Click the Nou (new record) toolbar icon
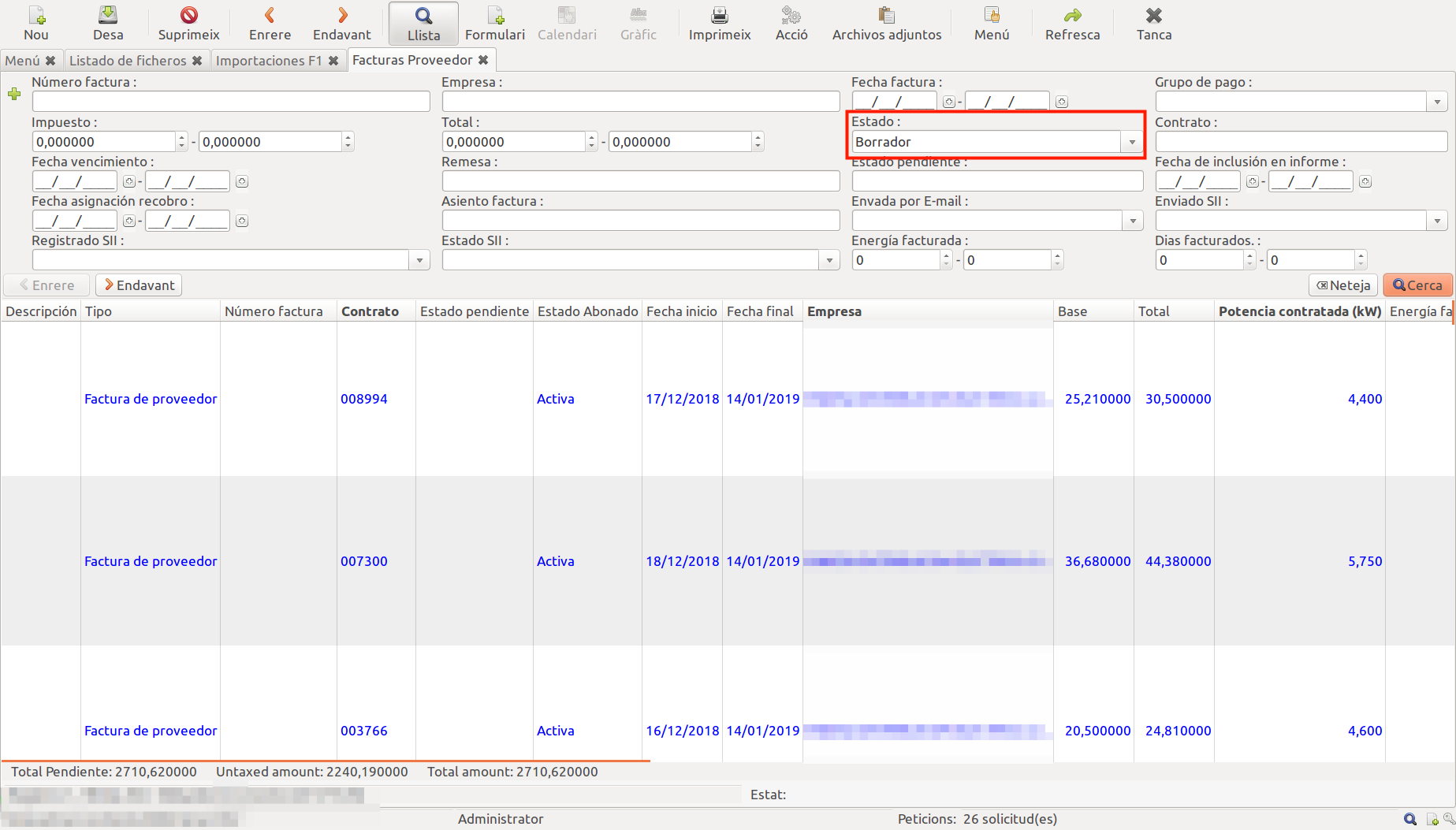The image size is (1456, 830). click(36, 15)
